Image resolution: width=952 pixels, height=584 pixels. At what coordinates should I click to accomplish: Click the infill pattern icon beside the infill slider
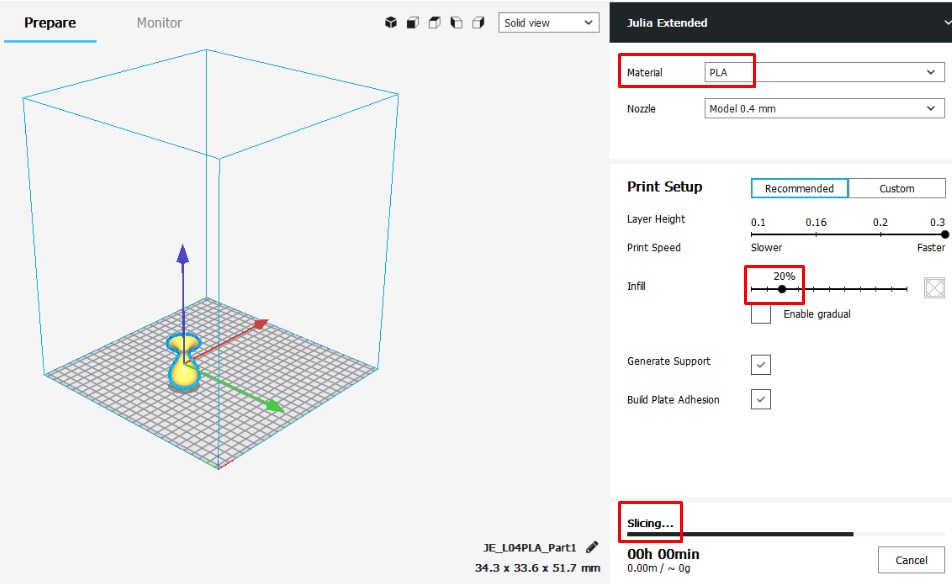point(934,288)
